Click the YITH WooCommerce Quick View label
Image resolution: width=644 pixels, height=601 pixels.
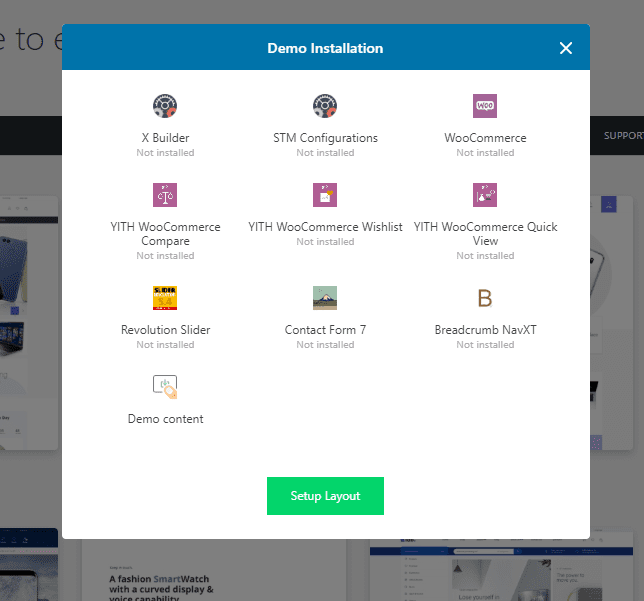485,234
